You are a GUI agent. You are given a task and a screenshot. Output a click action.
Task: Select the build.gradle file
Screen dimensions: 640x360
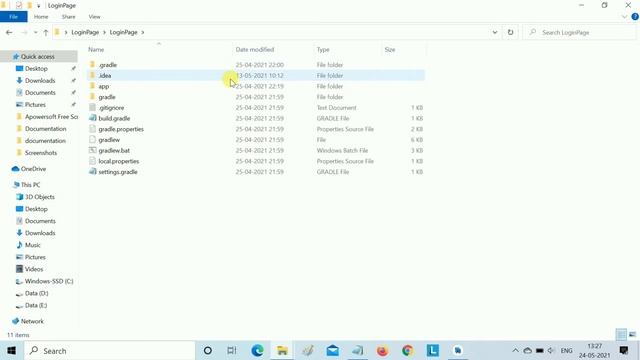click(x=256, y=118)
